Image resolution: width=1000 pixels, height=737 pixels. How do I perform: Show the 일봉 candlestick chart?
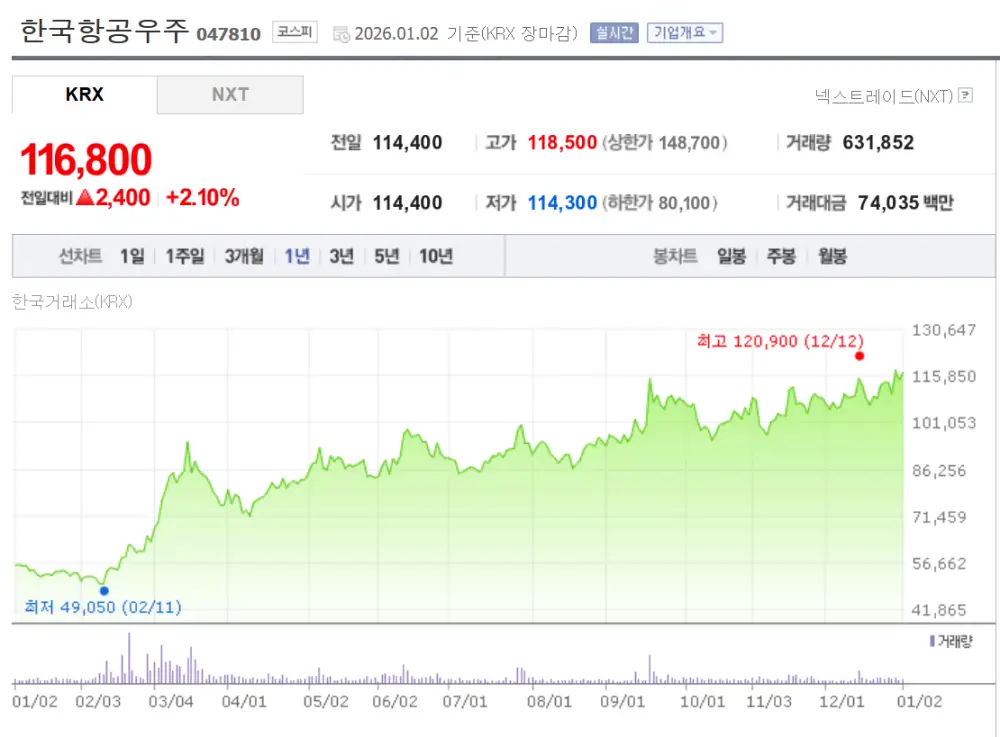(x=732, y=256)
